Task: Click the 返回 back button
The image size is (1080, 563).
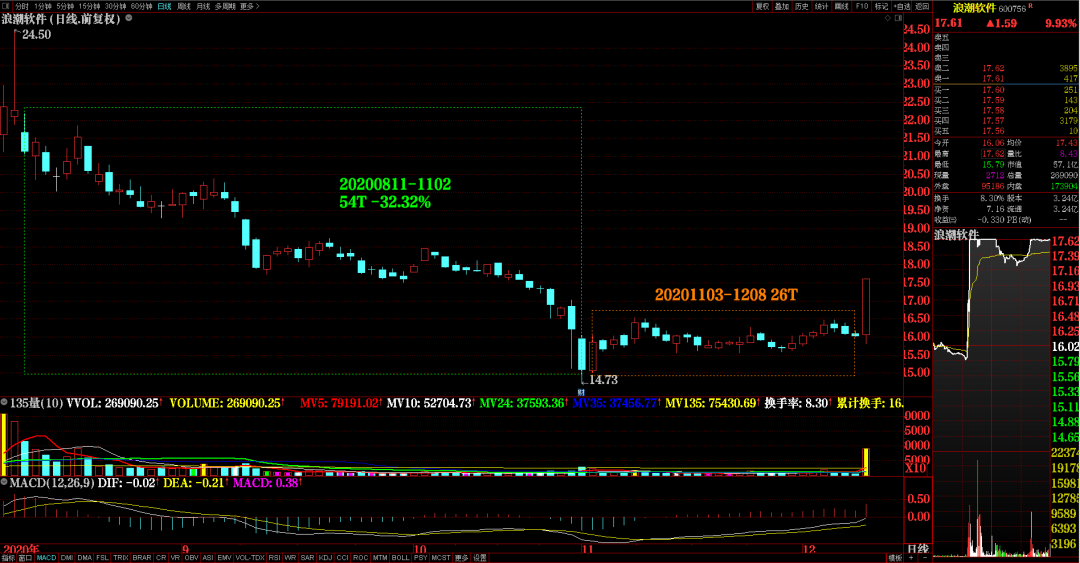Action: point(922,6)
